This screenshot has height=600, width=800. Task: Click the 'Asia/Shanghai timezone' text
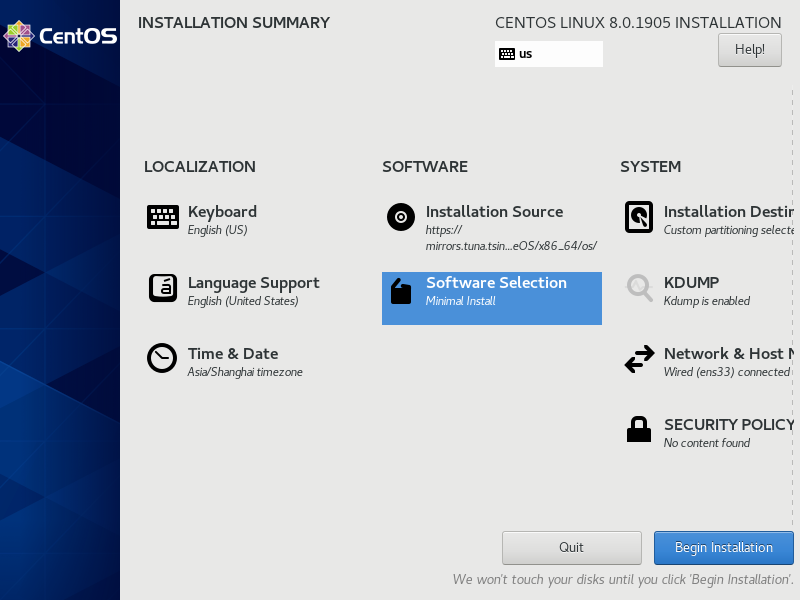tap(245, 372)
